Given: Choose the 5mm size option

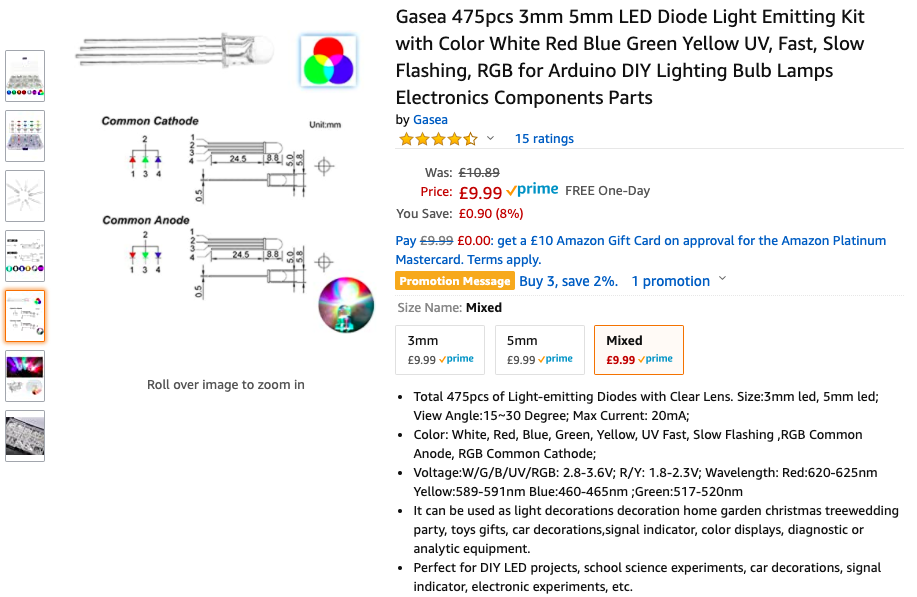Looking at the screenshot, I should (x=540, y=350).
